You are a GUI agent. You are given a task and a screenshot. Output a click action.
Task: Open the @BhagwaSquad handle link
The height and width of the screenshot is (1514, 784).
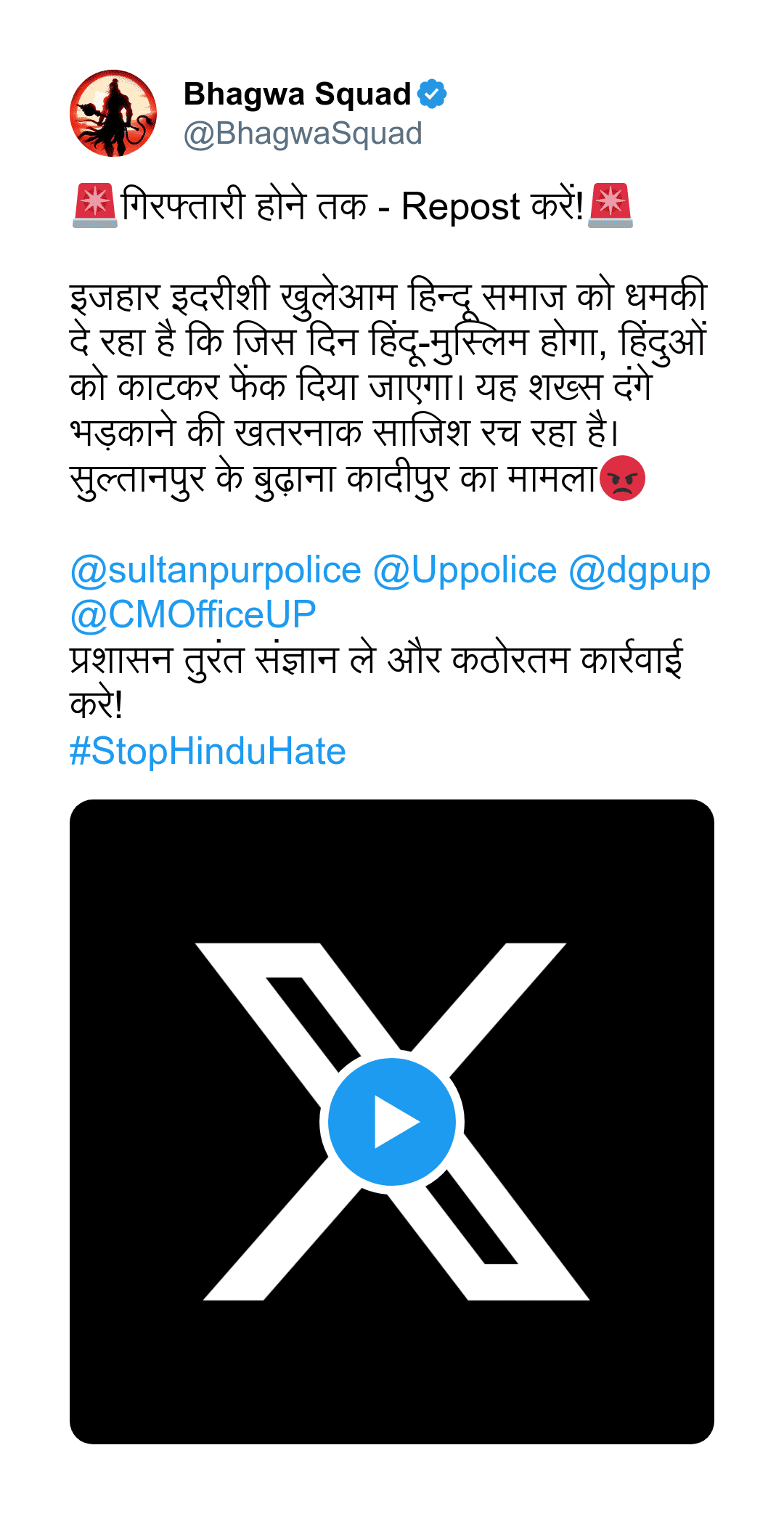tap(303, 134)
